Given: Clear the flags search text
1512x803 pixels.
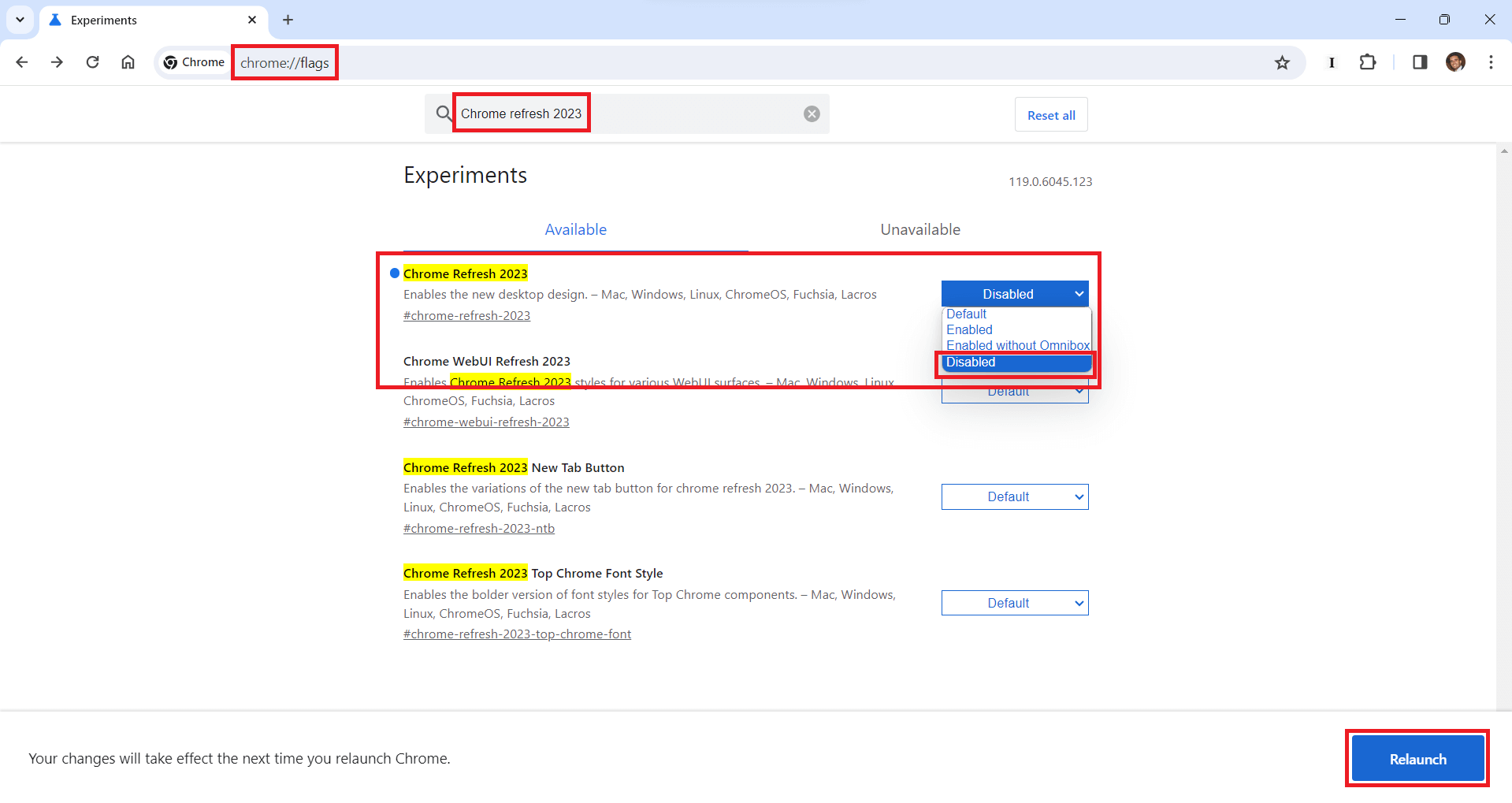Looking at the screenshot, I should pyautogui.click(x=812, y=113).
